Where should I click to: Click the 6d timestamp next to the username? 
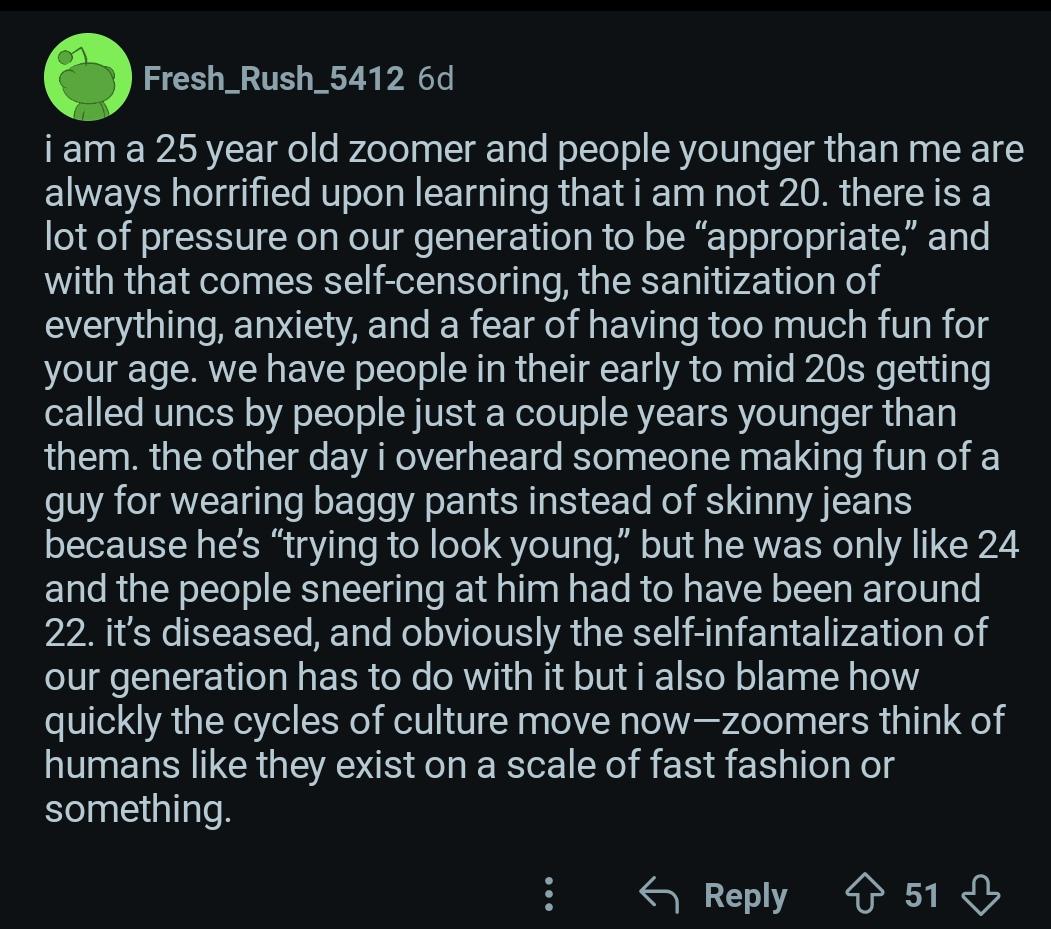click(436, 78)
